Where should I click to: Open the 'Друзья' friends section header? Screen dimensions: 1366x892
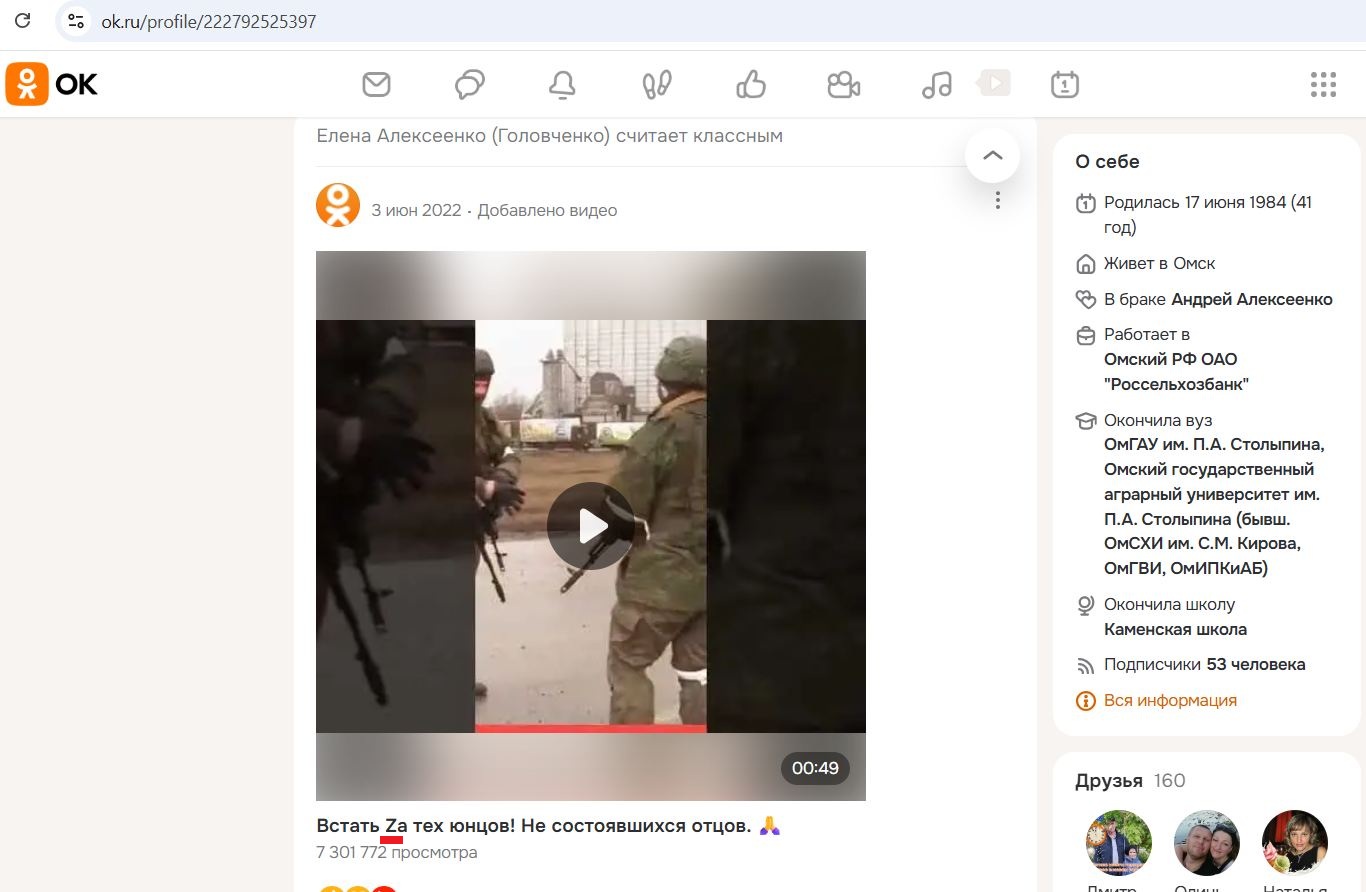(1108, 781)
